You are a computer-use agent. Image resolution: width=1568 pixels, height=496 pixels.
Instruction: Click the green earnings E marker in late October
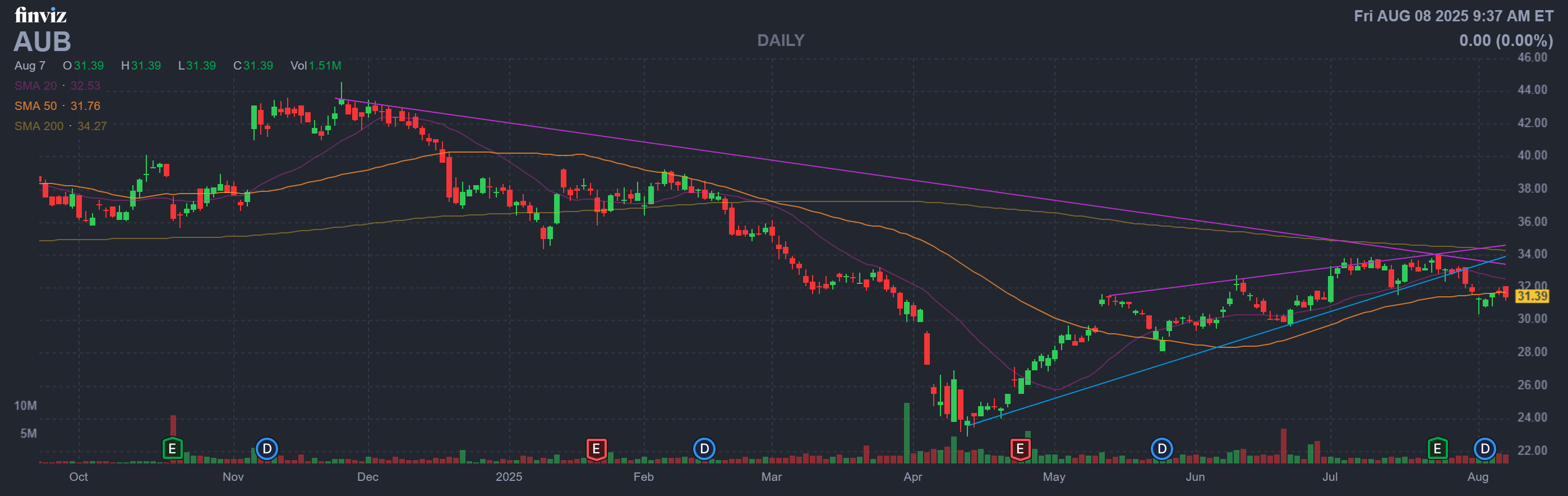click(x=172, y=449)
